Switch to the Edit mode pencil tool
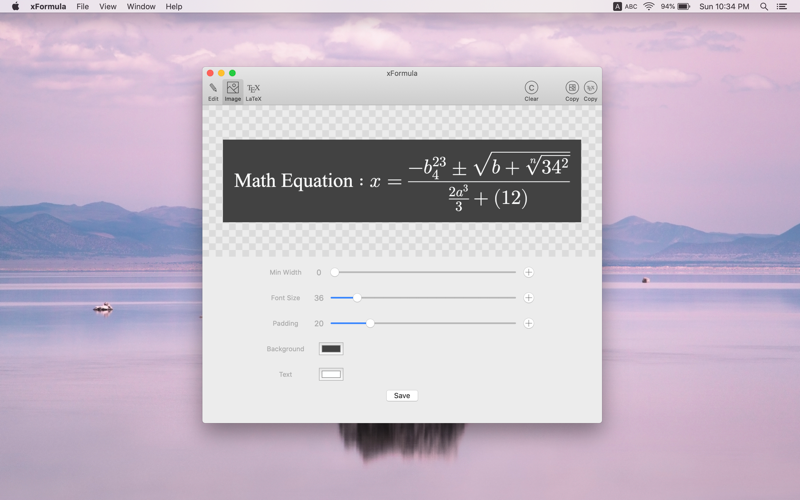Viewport: 800px width, 500px height. click(x=213, y=92)
